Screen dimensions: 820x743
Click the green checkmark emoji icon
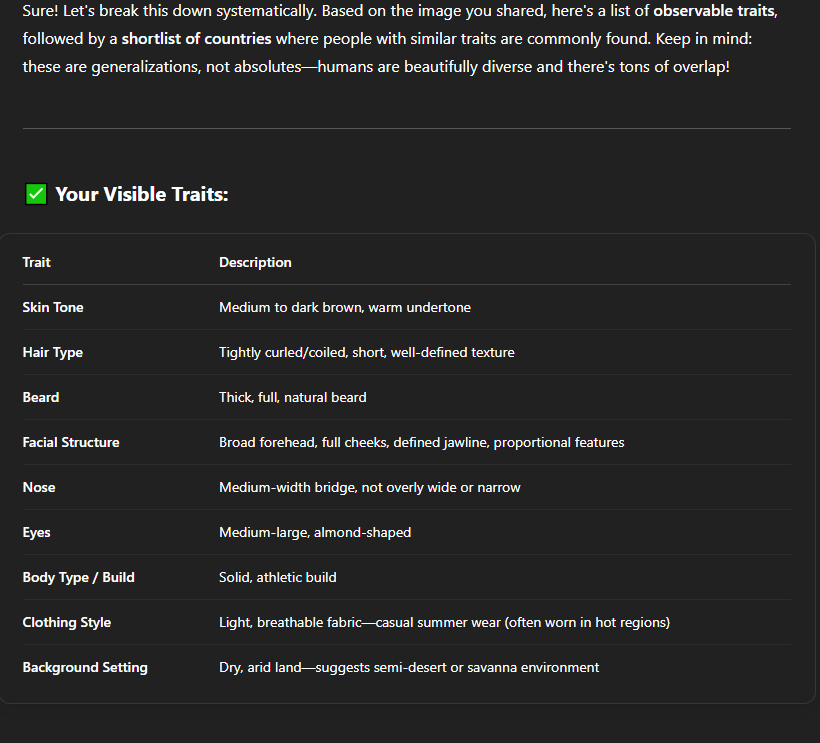(x=36, y=194)
